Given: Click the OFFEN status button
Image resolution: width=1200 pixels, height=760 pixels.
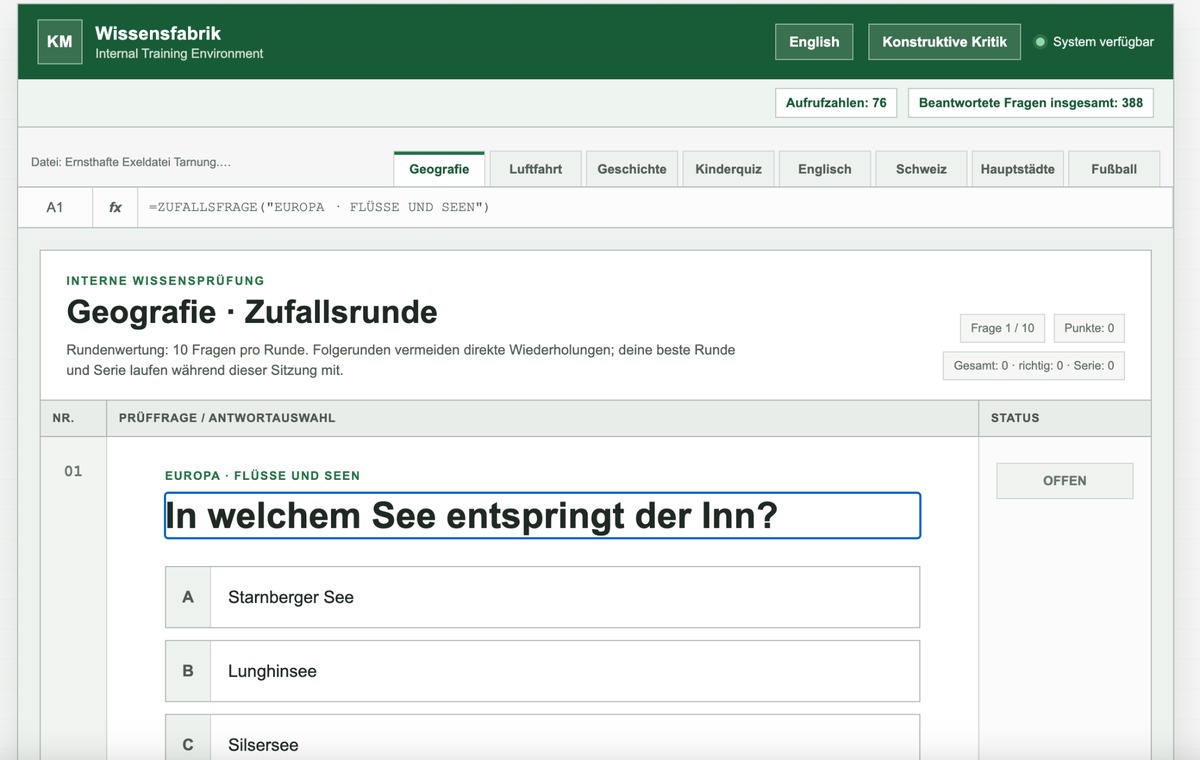Looking at the screenshot, I should pos(1065,481).
